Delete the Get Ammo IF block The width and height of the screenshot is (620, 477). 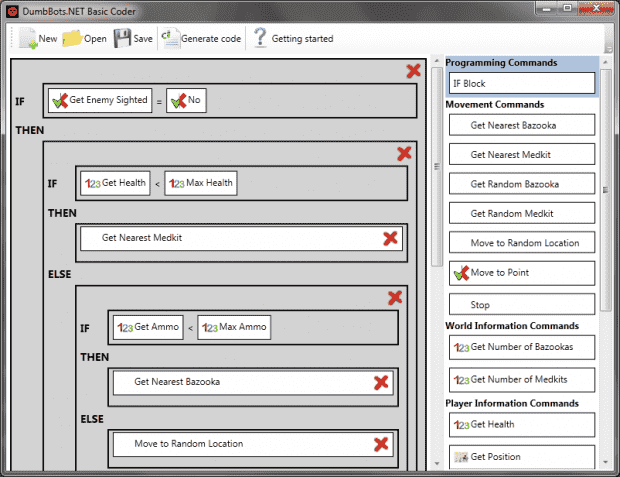click(x=395, y=297)
